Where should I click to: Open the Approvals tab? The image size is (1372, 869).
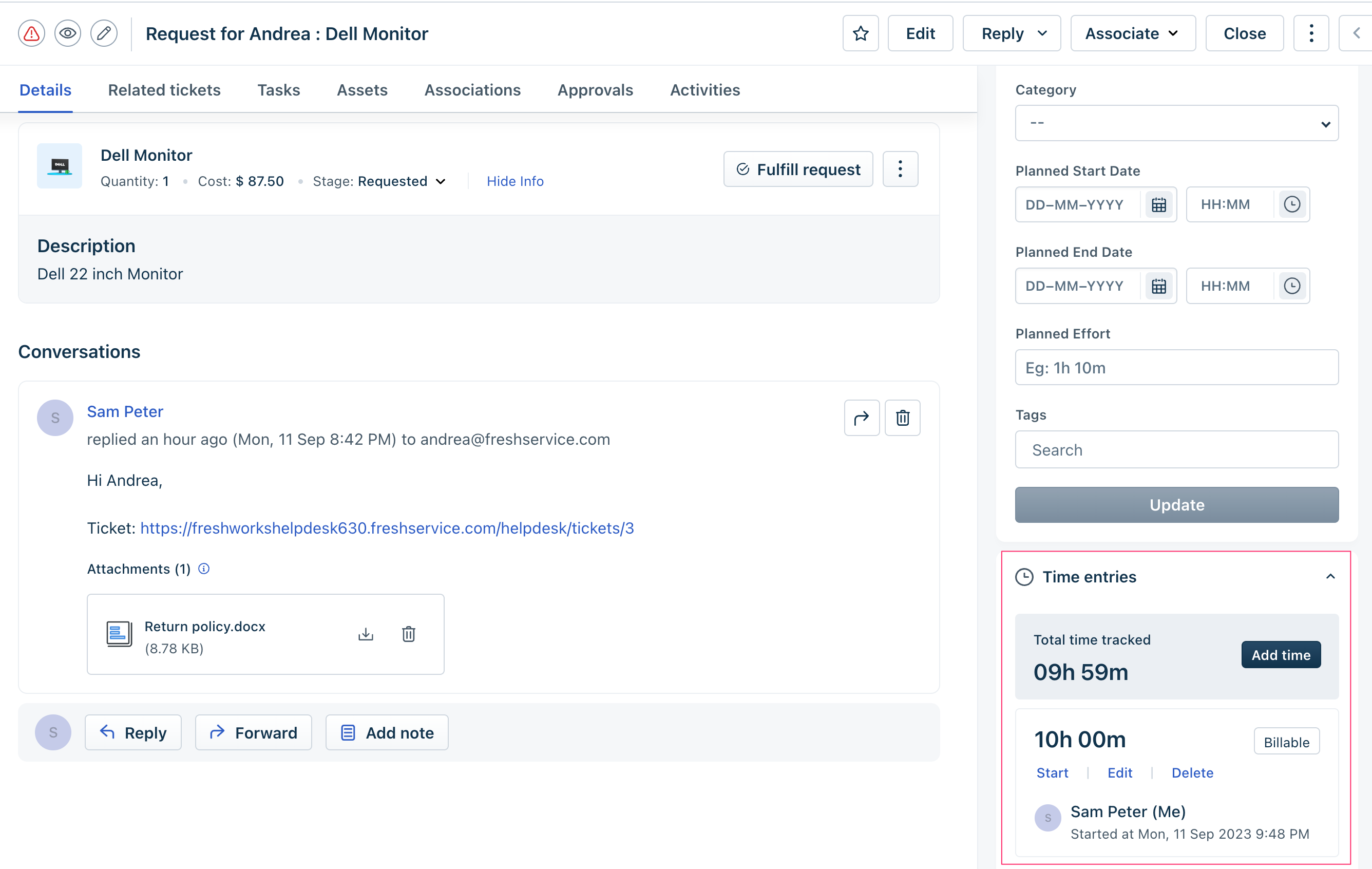(596, 90)
